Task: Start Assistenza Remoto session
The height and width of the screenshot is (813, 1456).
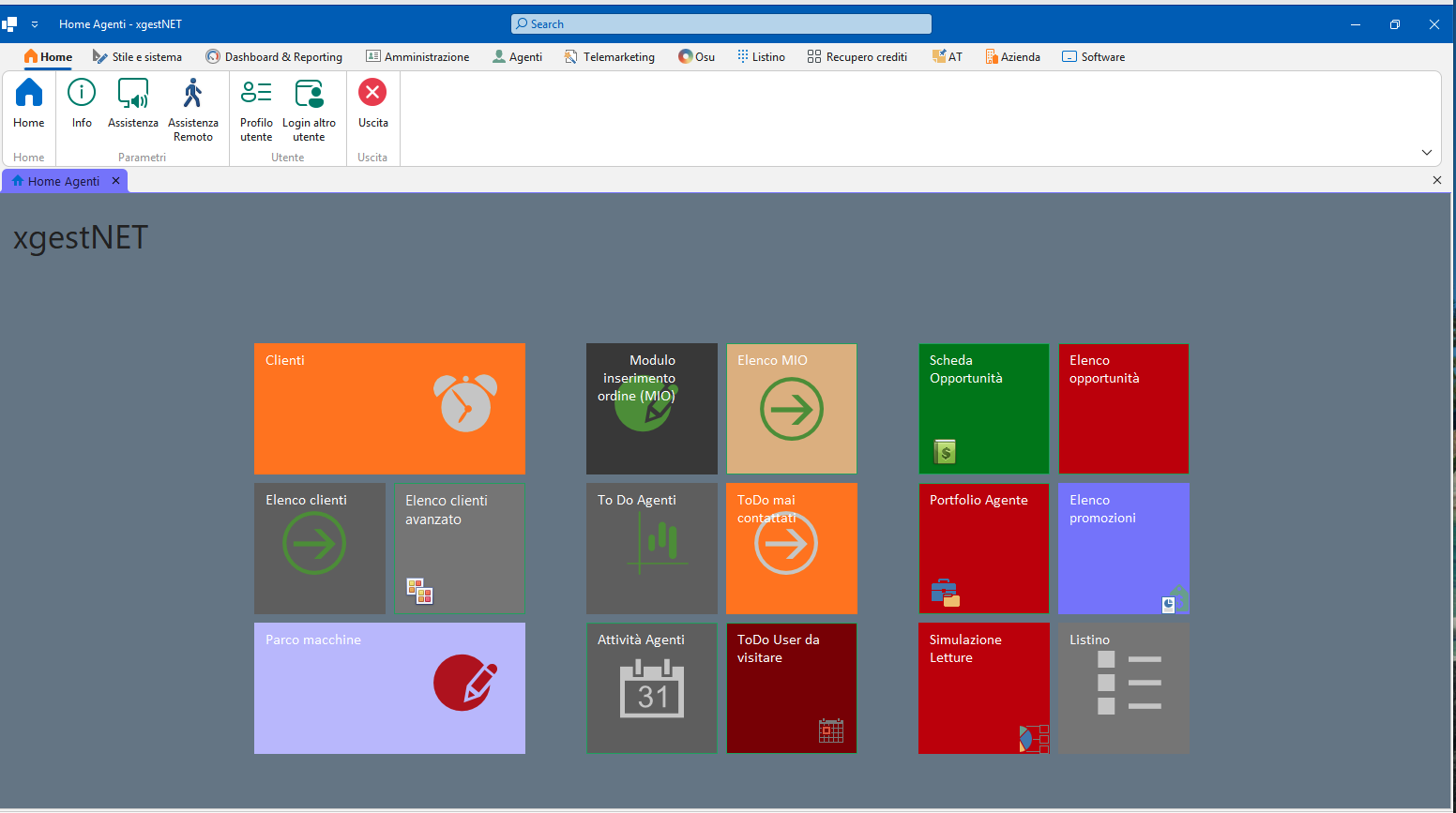Action: pos(193,110)
